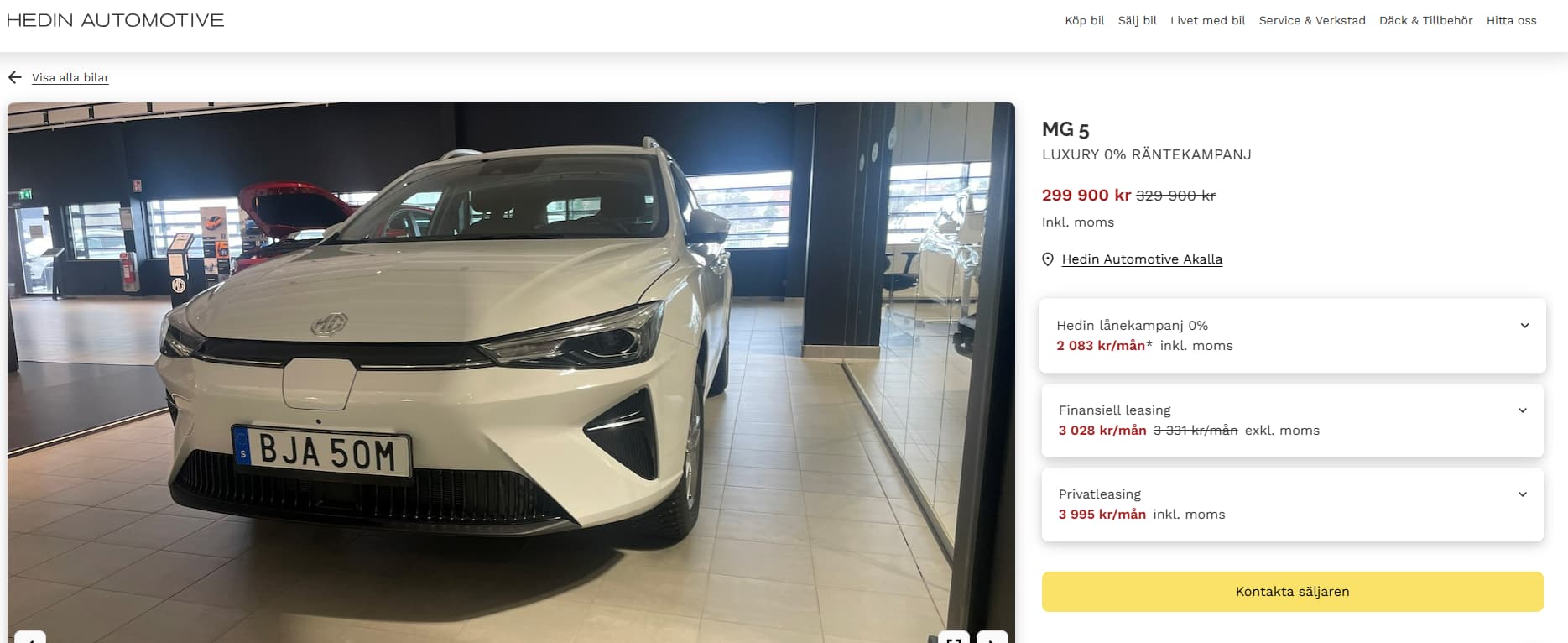The image size is (1568, 643).
Task: Click the back arrow beside Visa alla bilar
Action: 15,77
